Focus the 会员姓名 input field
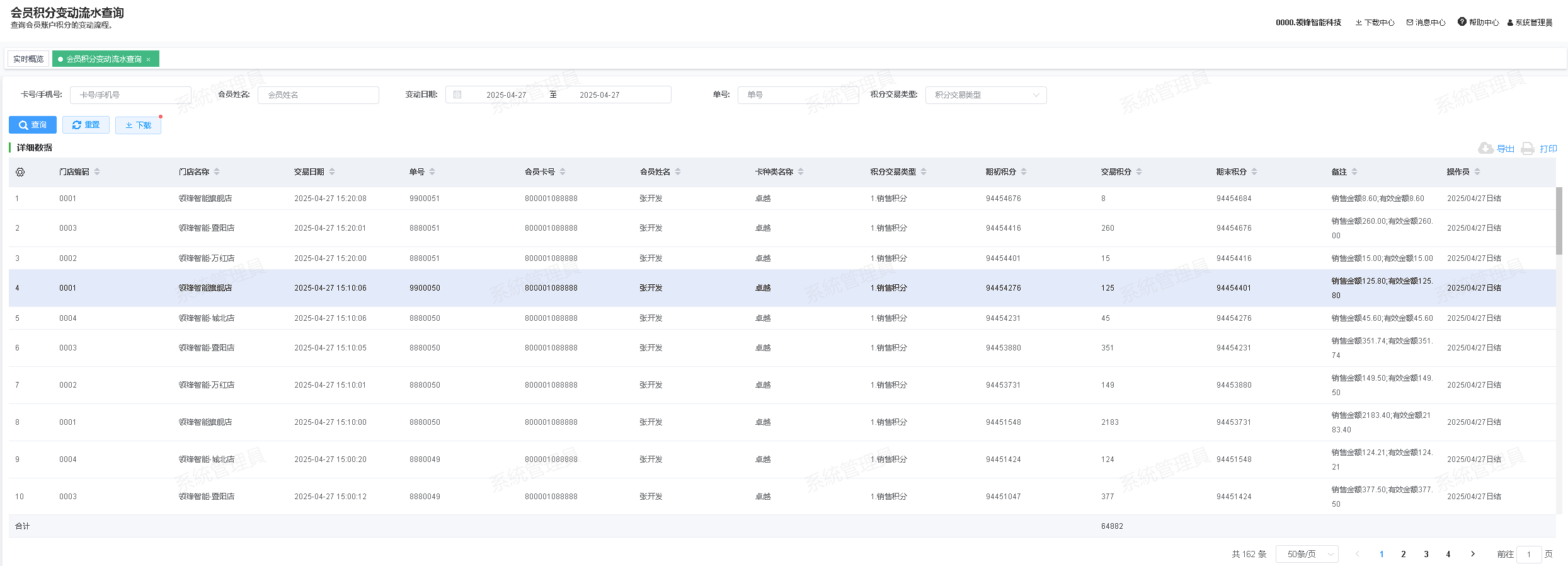Image resolution: width=1568 pixels, height=566 pixels. [318, 95]
